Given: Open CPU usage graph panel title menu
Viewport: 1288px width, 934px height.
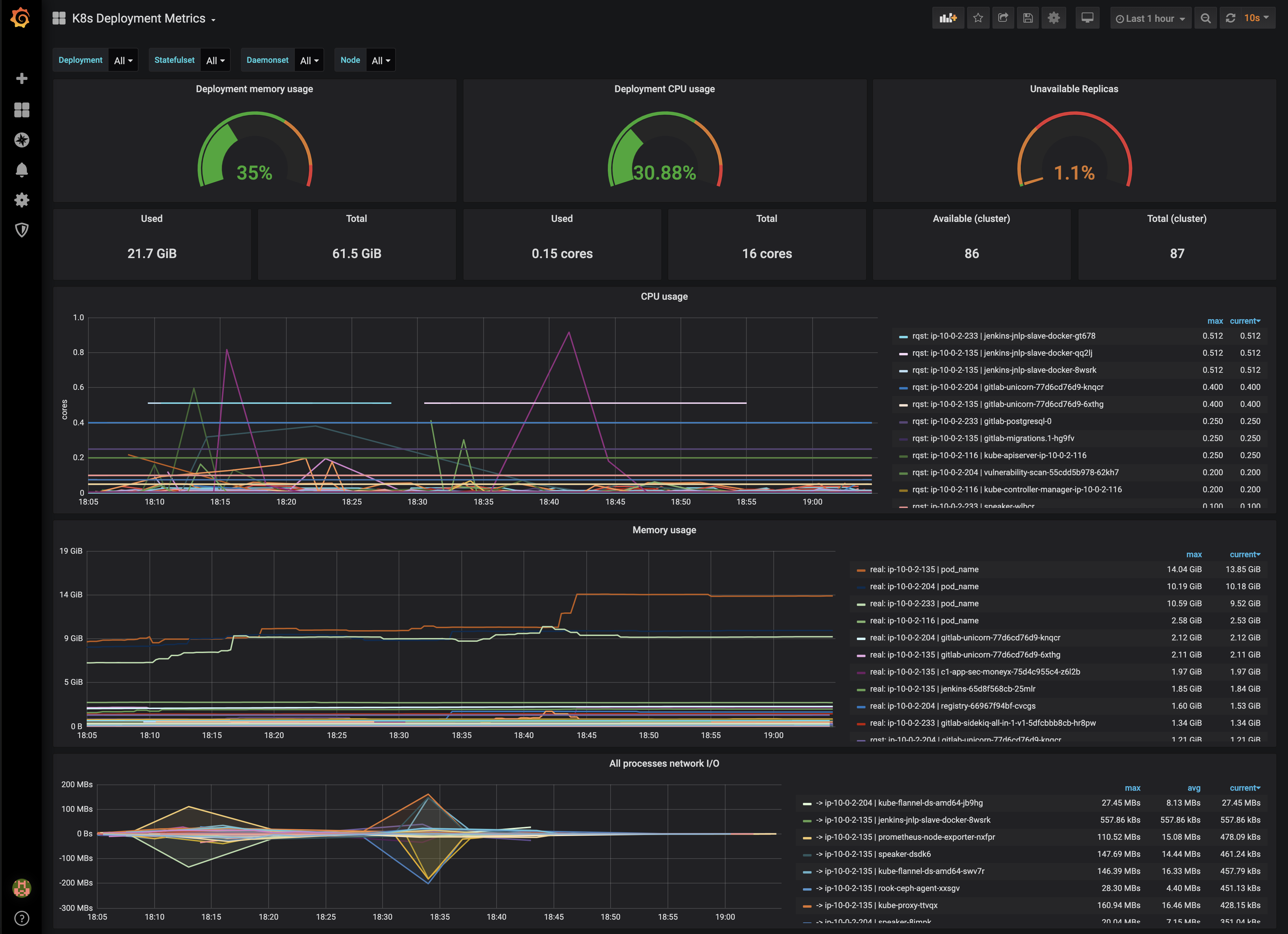Looking at the screenshot, I should 664,297.
